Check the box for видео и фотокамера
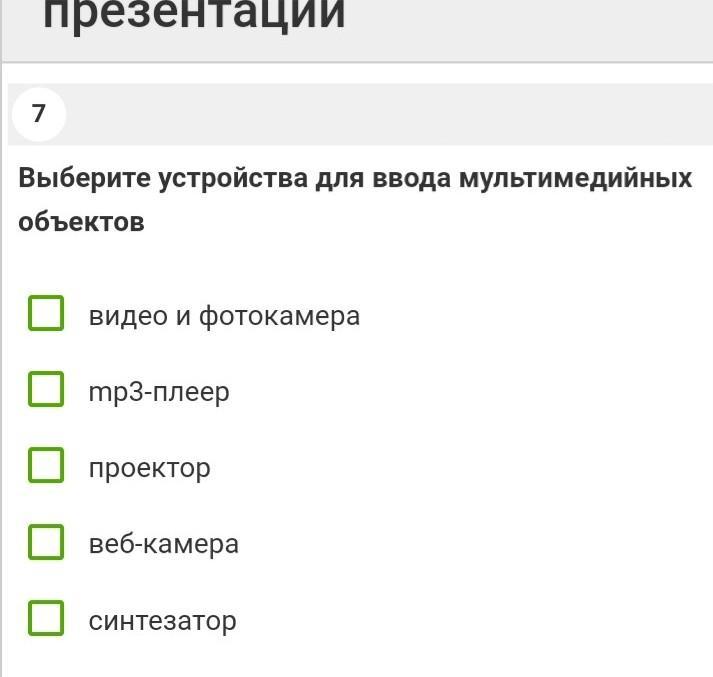 pos(46,313)
